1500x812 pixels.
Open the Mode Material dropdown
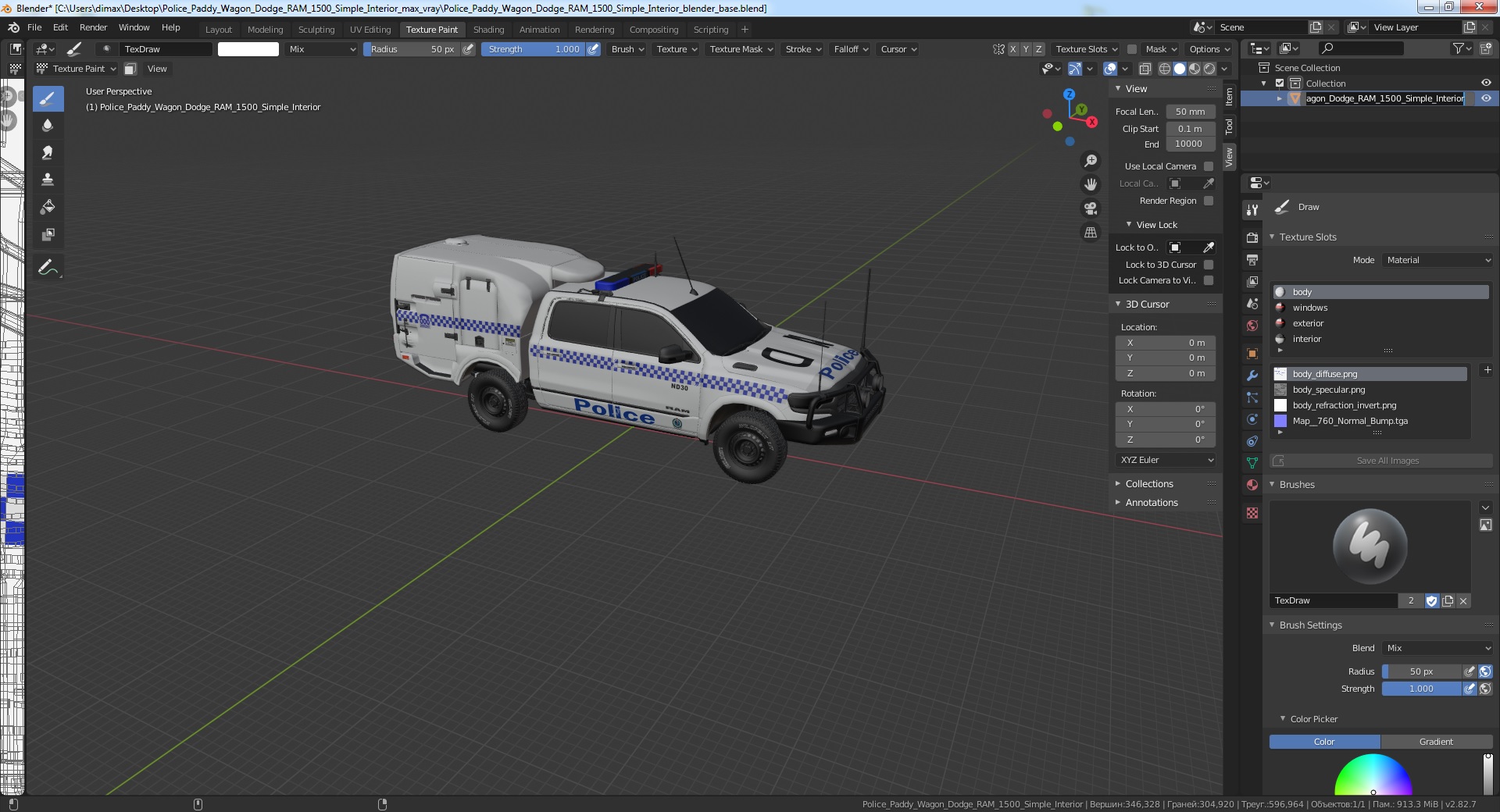(x=1437, y=260)
